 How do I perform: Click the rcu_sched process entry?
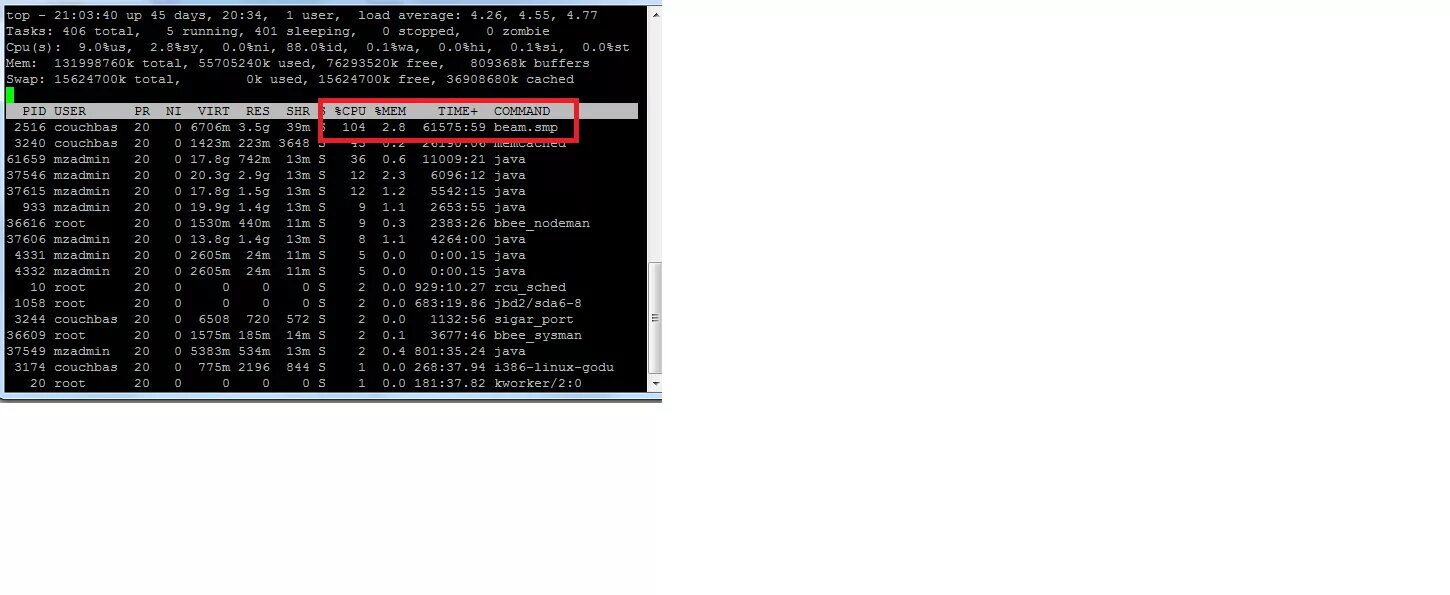[x=530, y=287]
